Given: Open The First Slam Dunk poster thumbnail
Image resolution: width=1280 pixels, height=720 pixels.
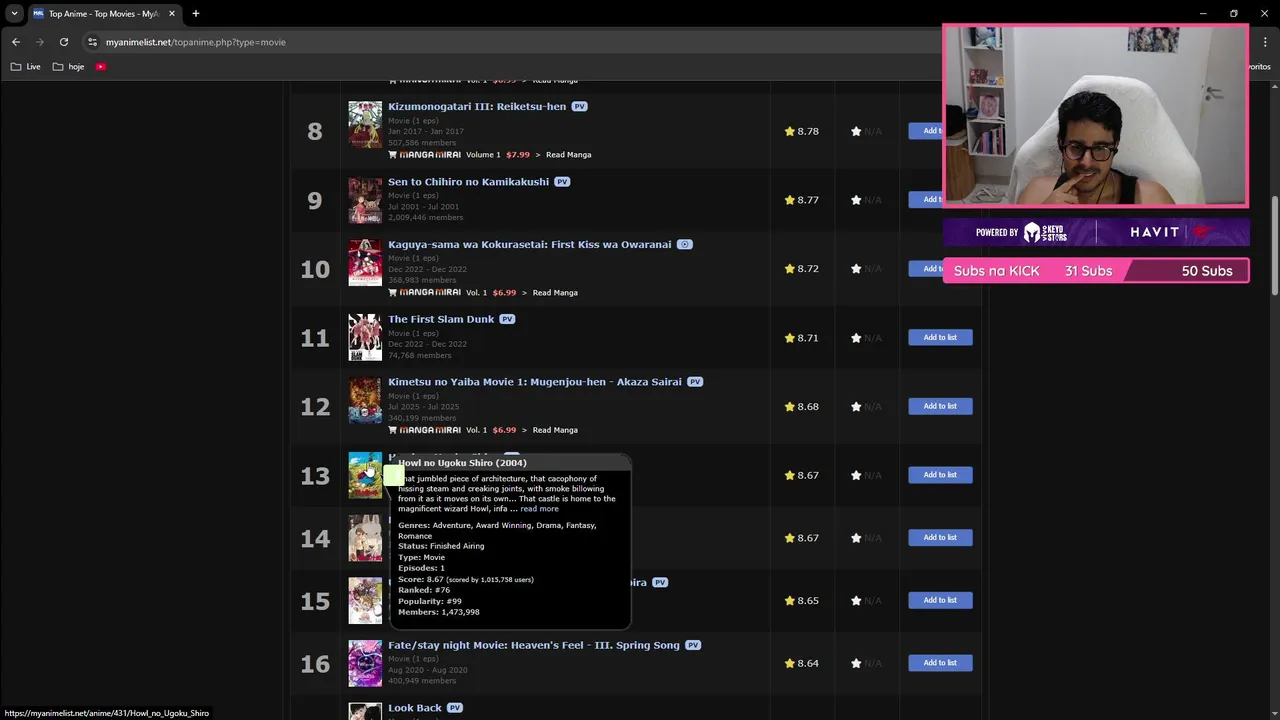Looking at the screenshot, I should click(365, 337).
